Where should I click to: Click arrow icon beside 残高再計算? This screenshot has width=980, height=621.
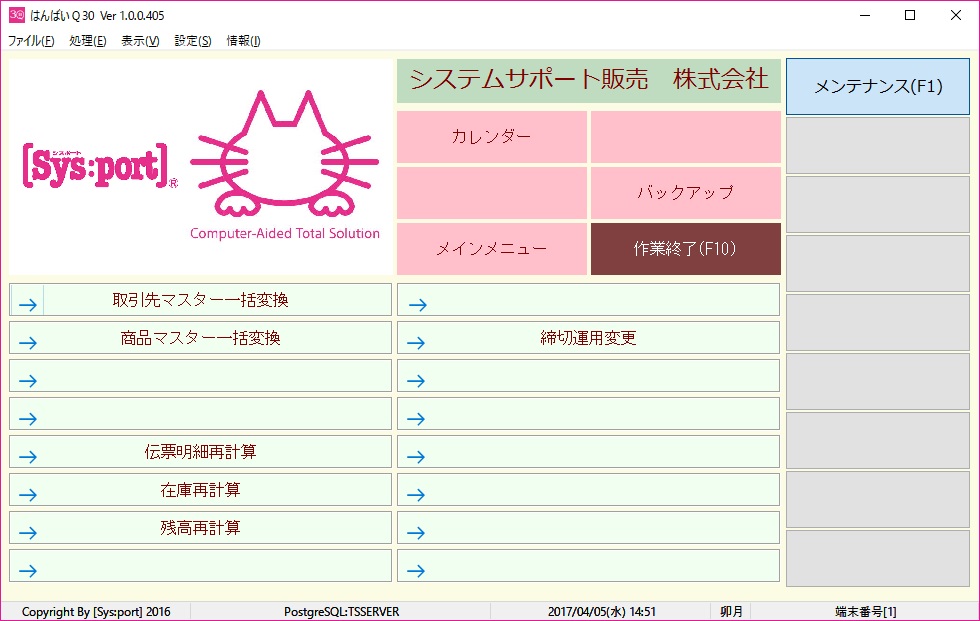click(28, 533)
